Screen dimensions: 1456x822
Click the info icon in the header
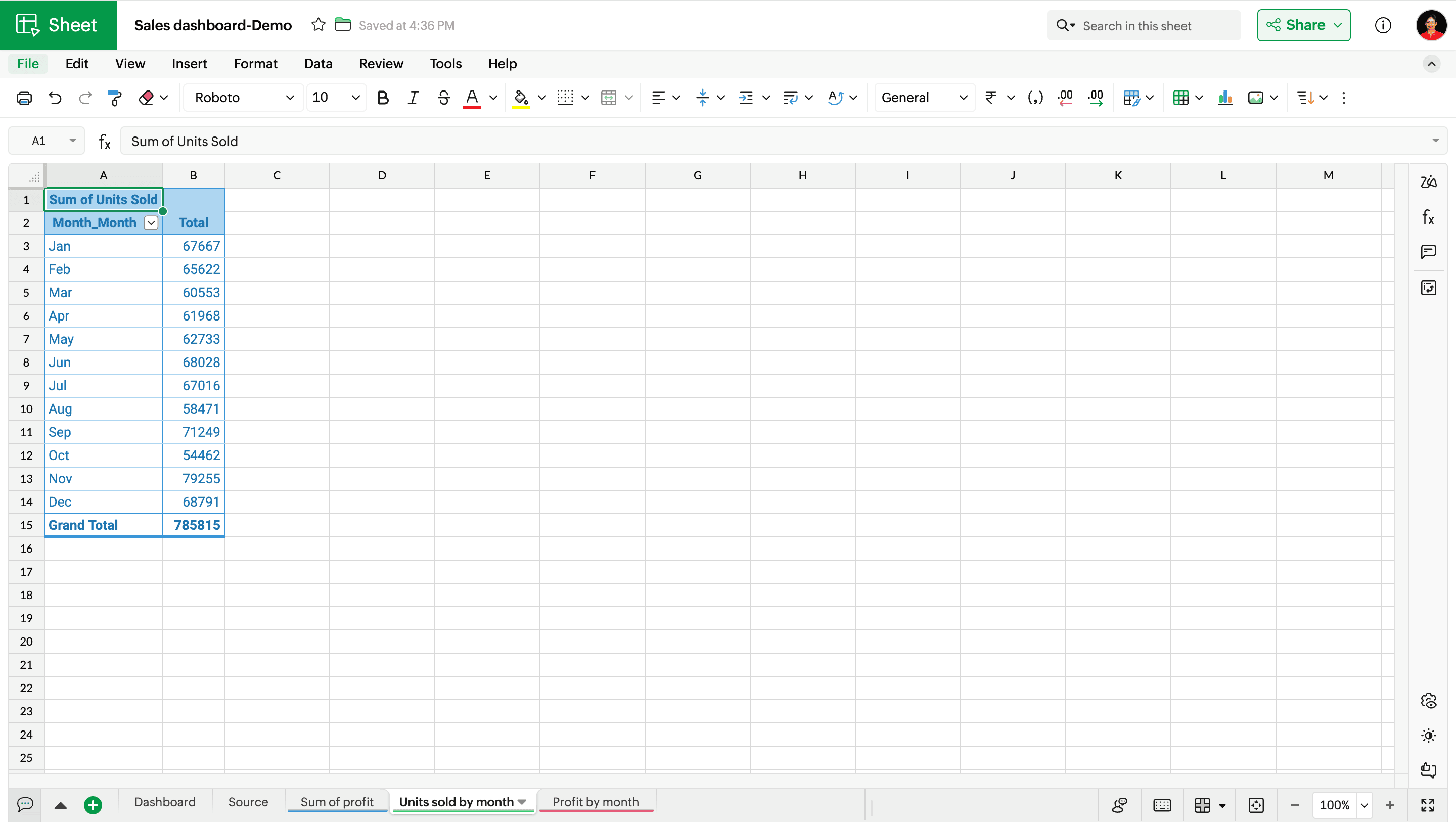1383,25
